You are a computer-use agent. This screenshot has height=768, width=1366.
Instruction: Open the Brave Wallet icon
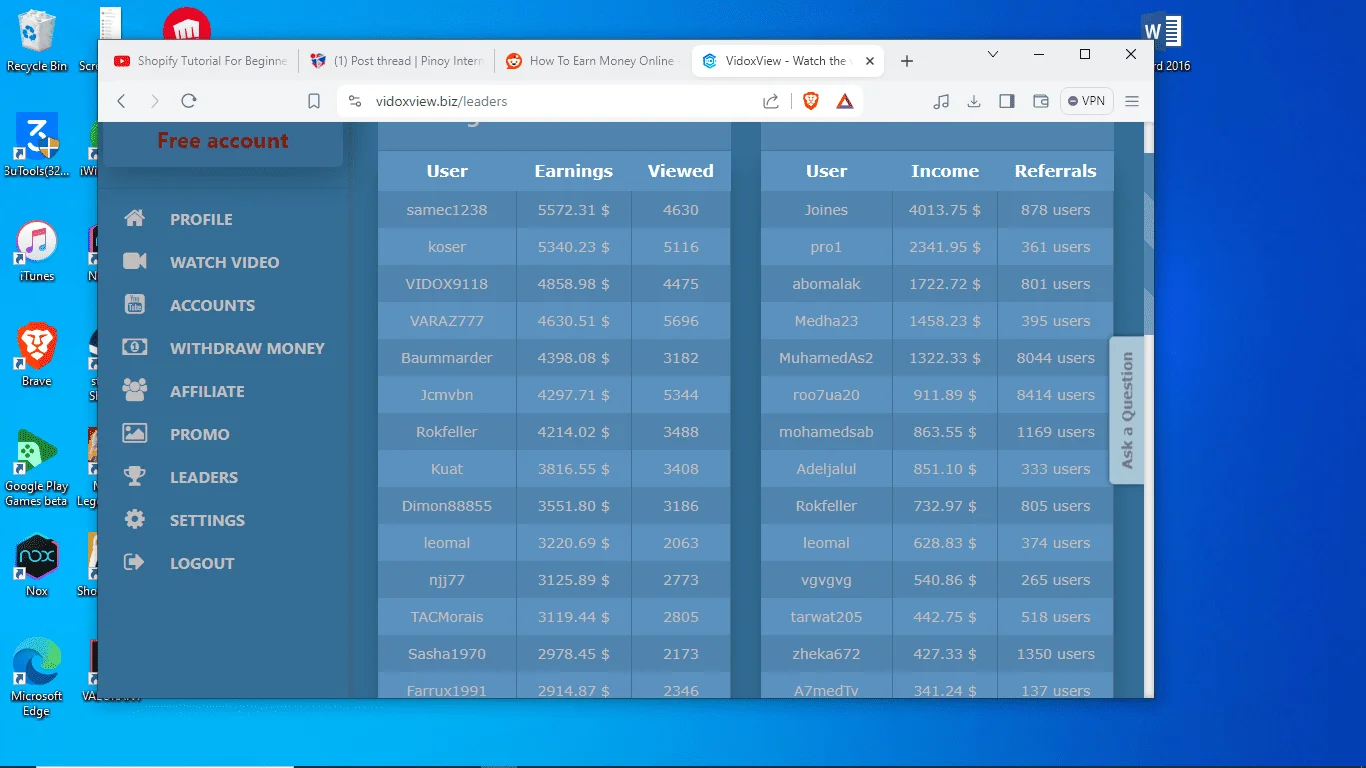(1041, 101)
